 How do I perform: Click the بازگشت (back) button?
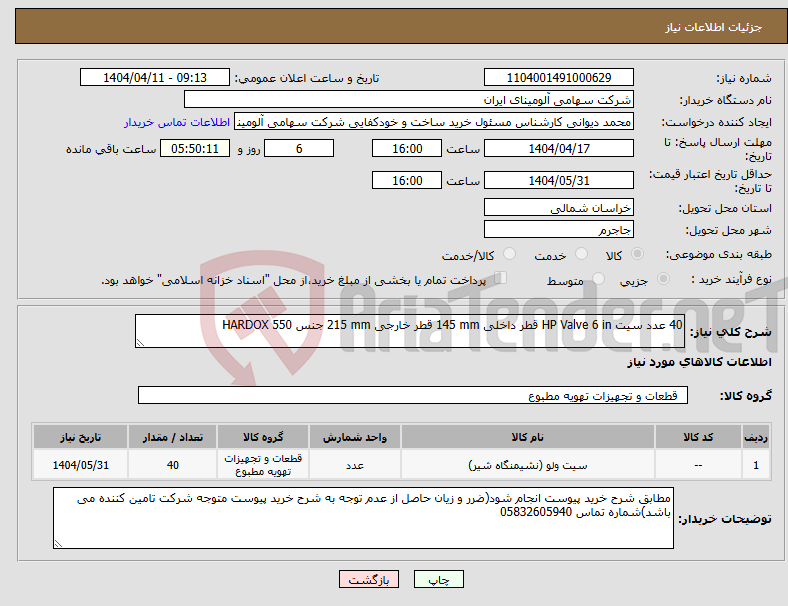(x=369, y=579)
